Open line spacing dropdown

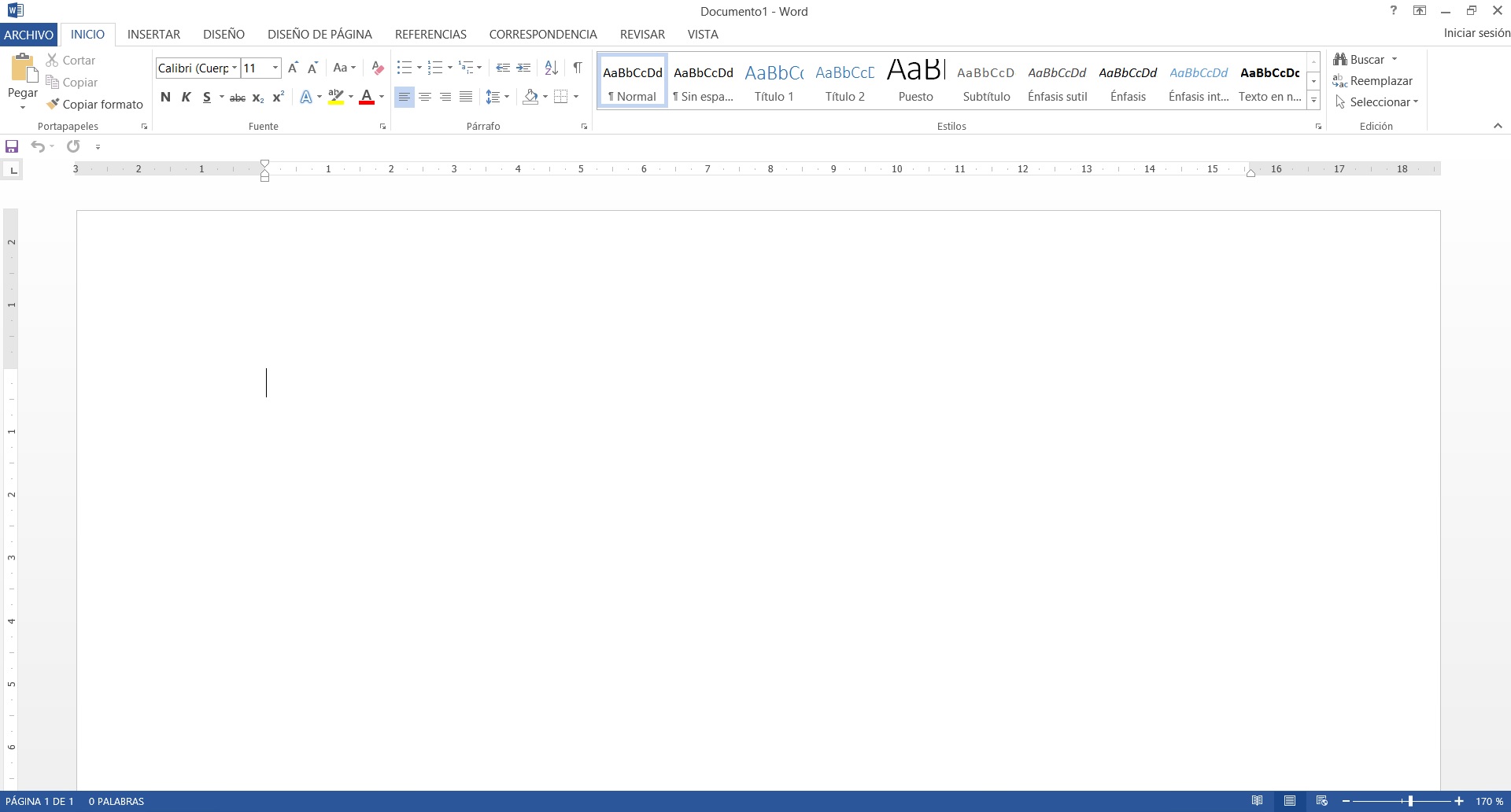(x=497, y=97)
